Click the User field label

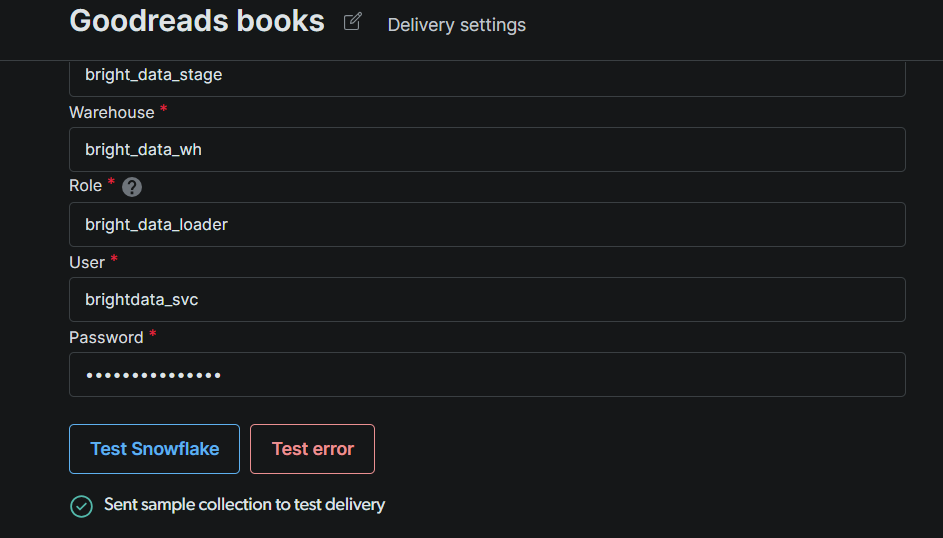click(x=87, y=263)
